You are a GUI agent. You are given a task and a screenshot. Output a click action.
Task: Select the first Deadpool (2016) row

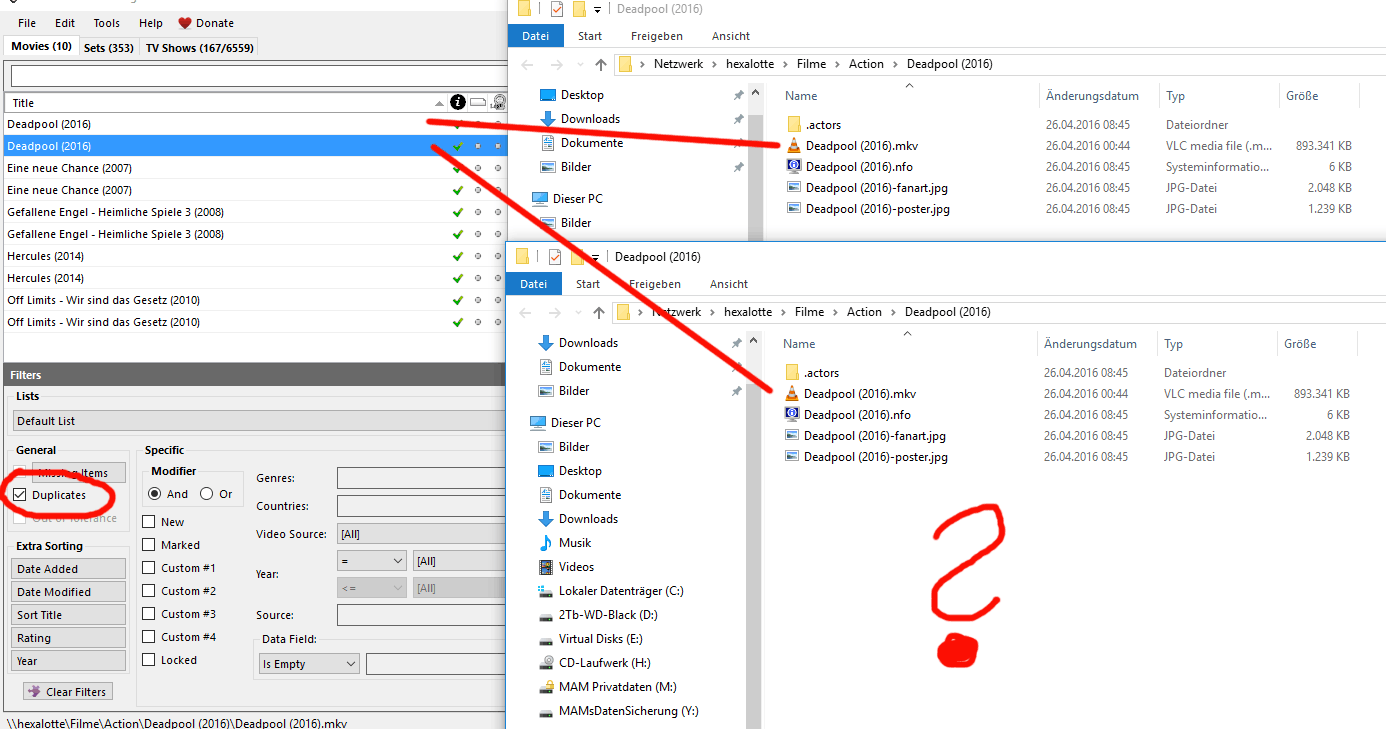(x=255, y=124)
